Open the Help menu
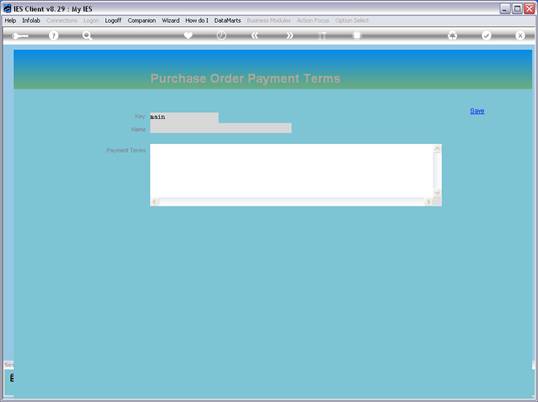The width and height of the screenshot is (538, 402). click(10, 21)
